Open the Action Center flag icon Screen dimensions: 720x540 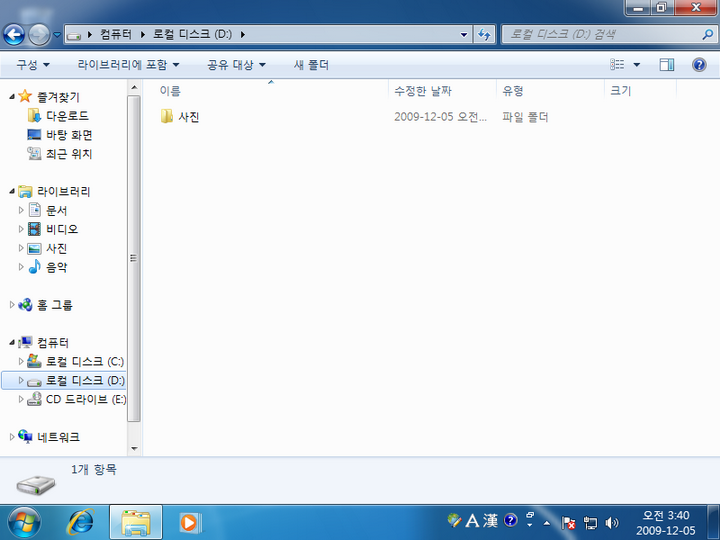coord(568,523)
